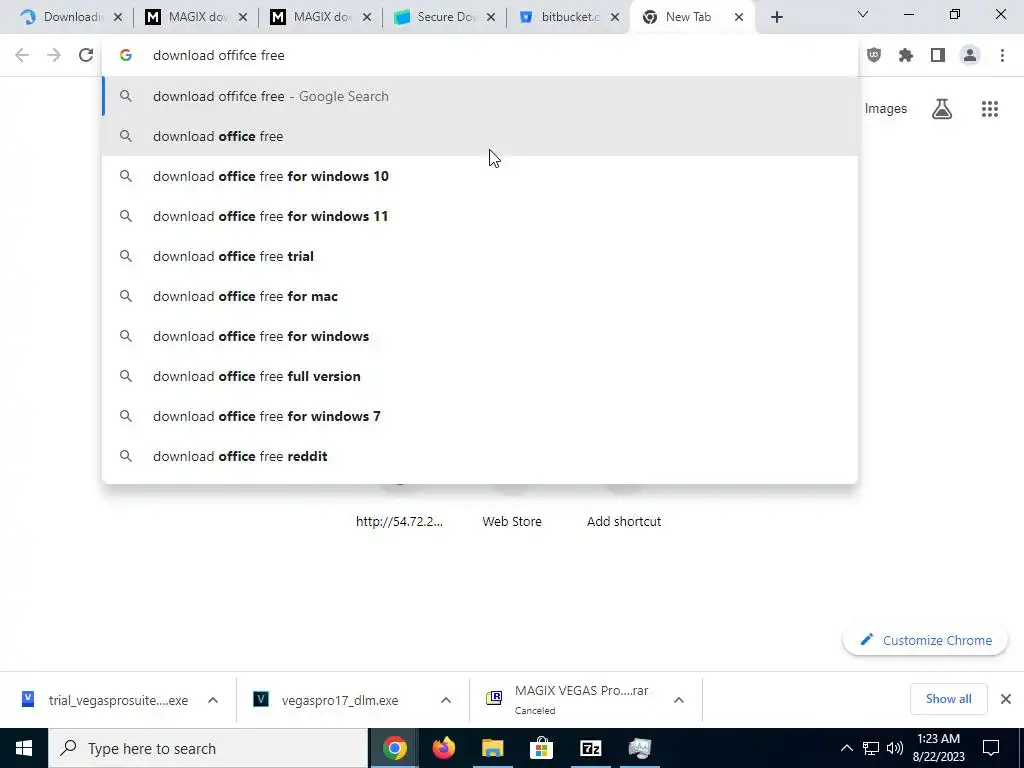Open the http://54.72.2... shortcut
The image size is (1024, 768).
(x=399, y=521)
